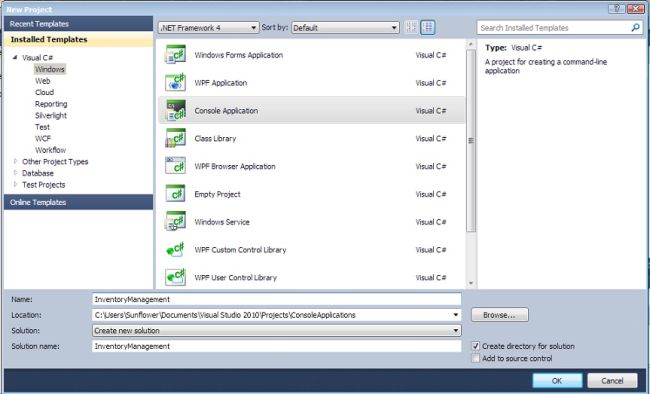The width and height of the screenshot is (650, 394).
Task: Select the Web category
Action: [42, 81]
